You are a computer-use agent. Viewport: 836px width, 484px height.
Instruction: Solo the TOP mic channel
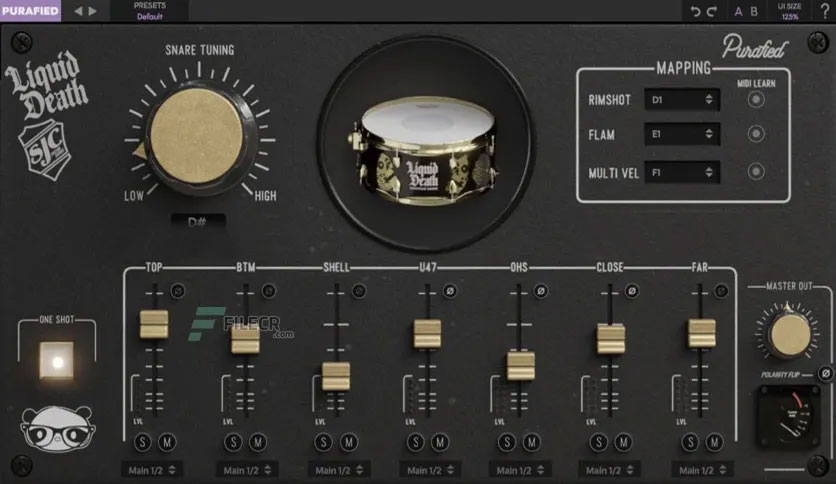coord(142,442)
